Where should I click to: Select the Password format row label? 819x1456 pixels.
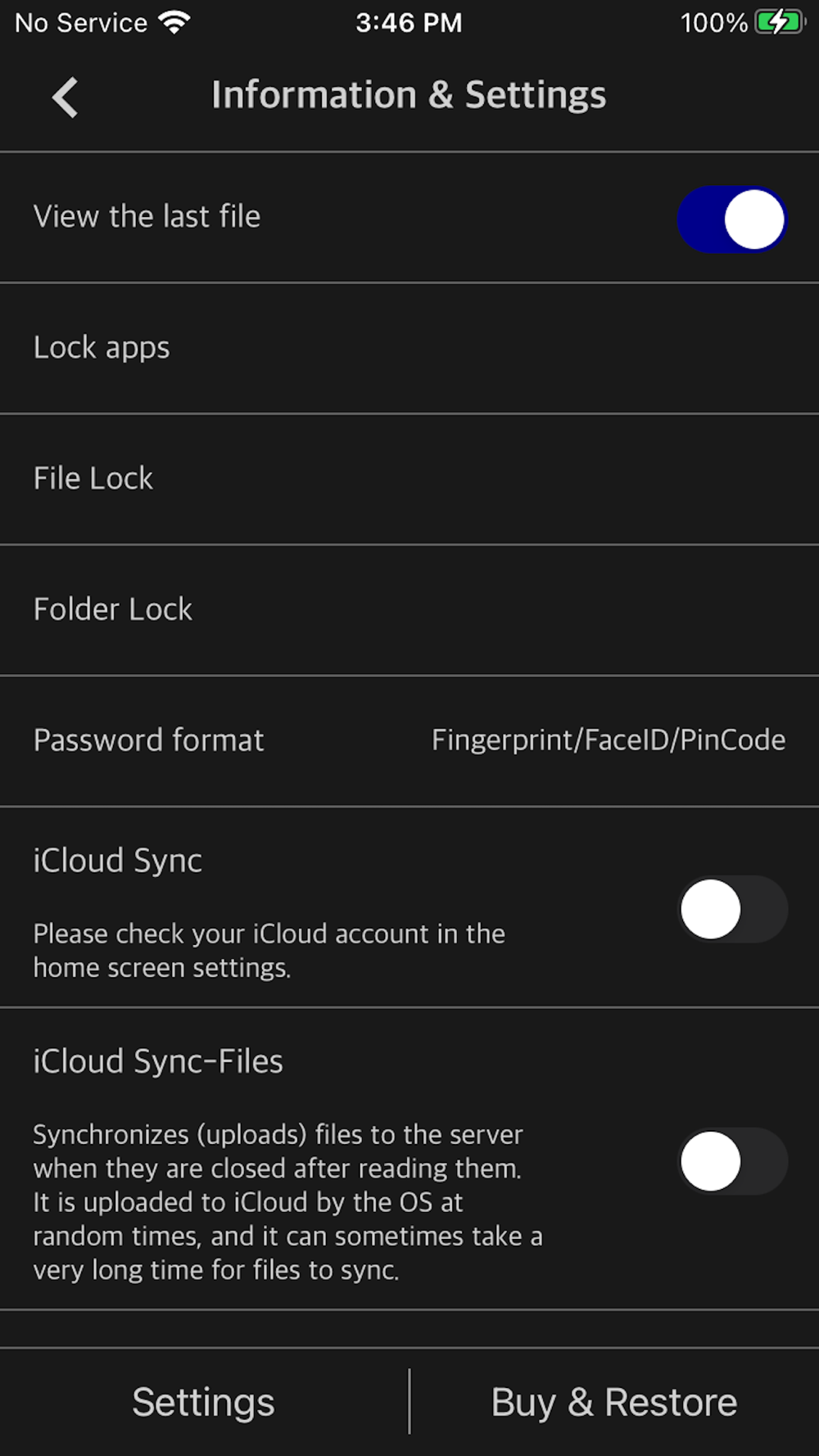click(x=148, y=740)
